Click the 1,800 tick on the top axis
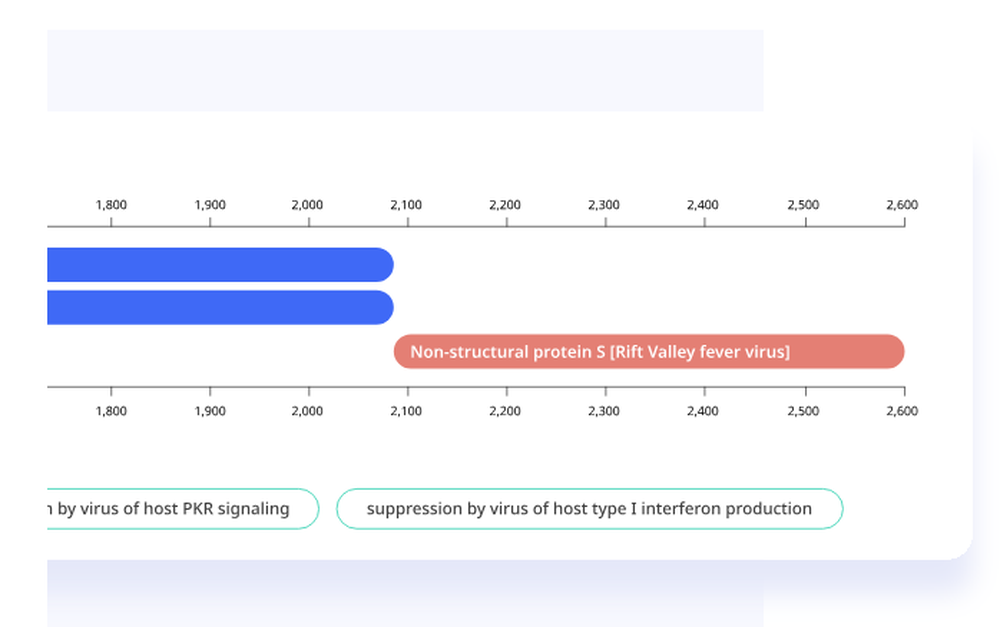1000x627 pixels. 111,205
